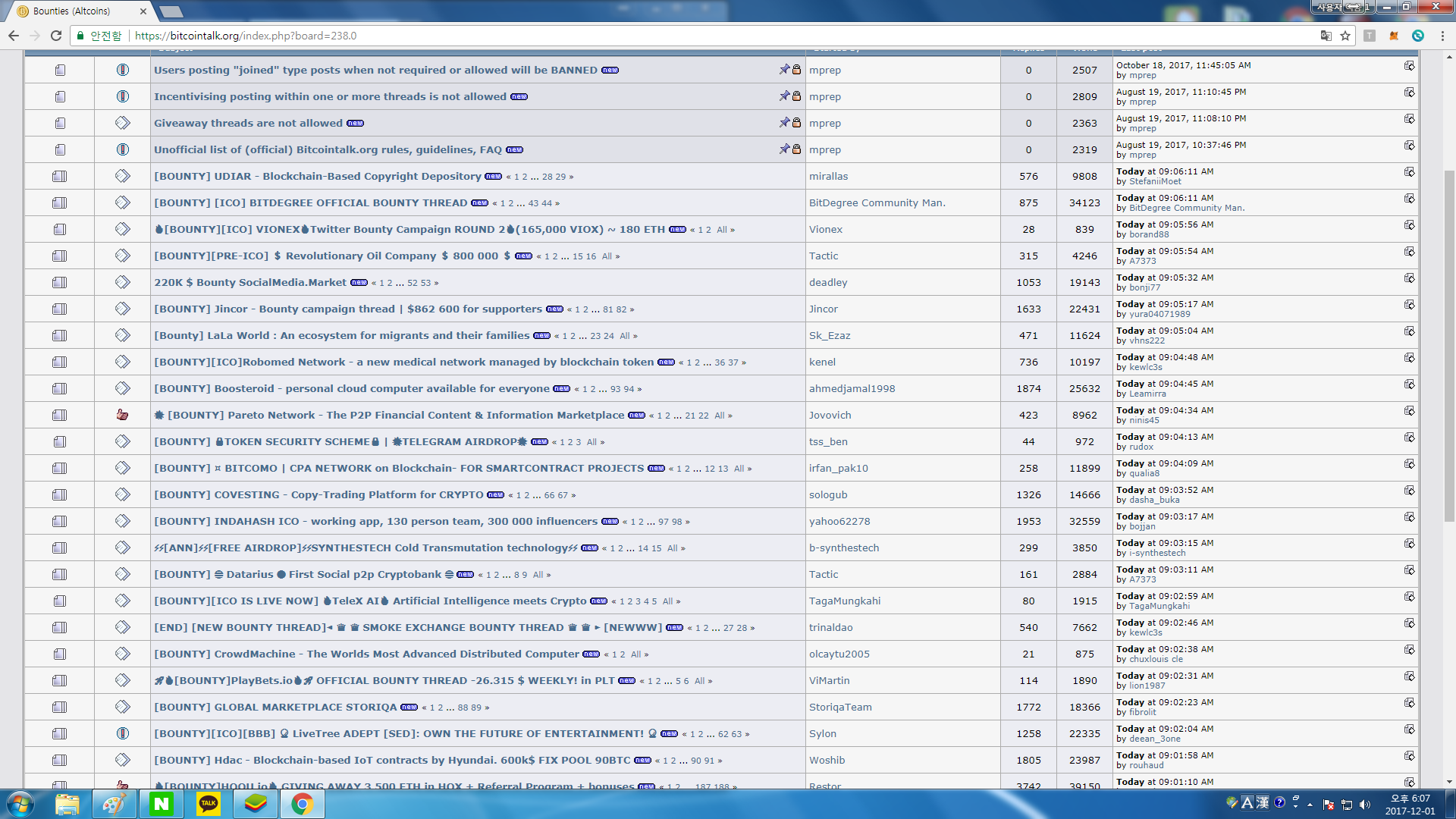
Task: Go to page 29 of UDIAR thread
Action: click(560, 177)
